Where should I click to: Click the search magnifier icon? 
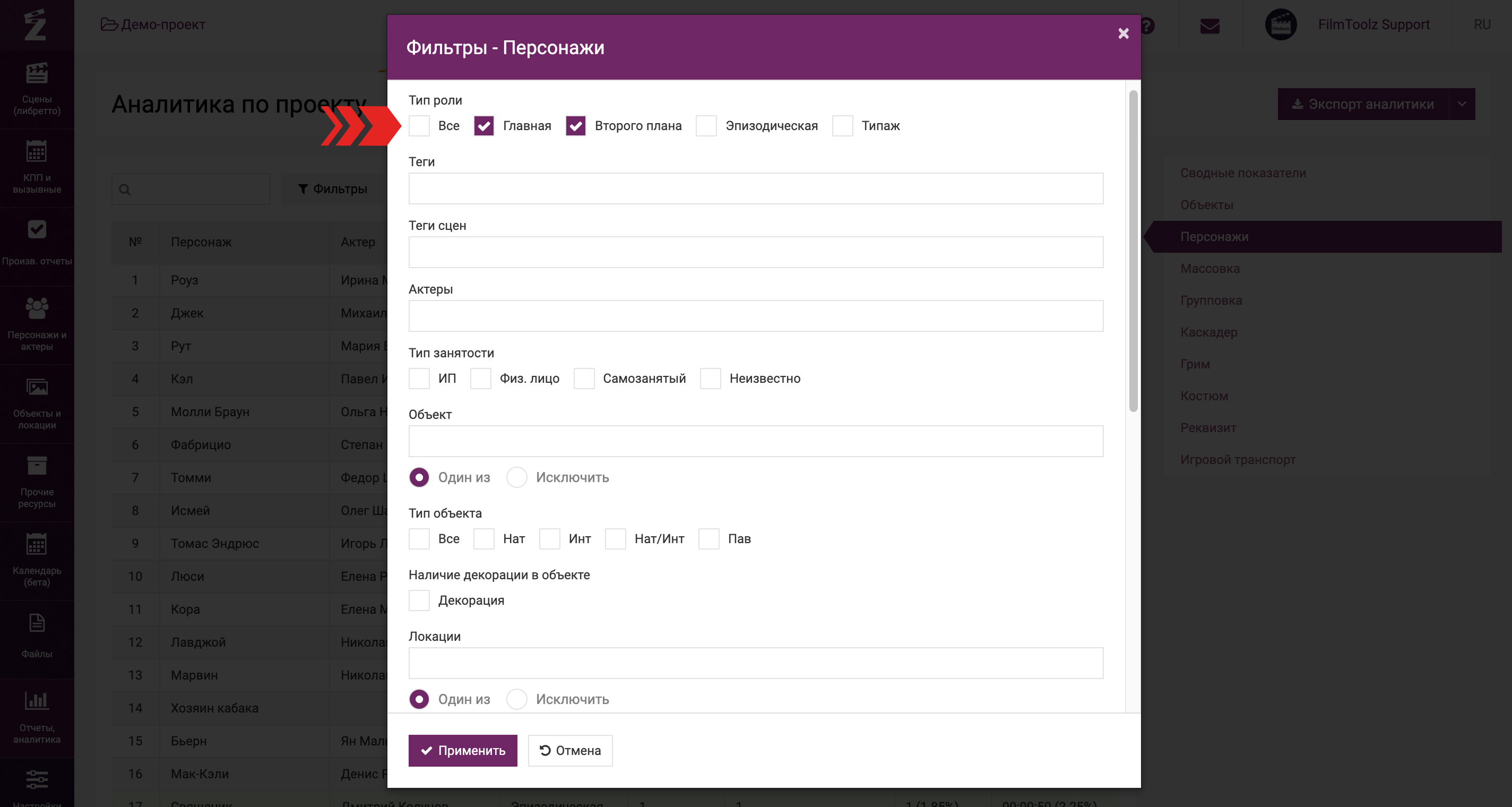(124, 189)
